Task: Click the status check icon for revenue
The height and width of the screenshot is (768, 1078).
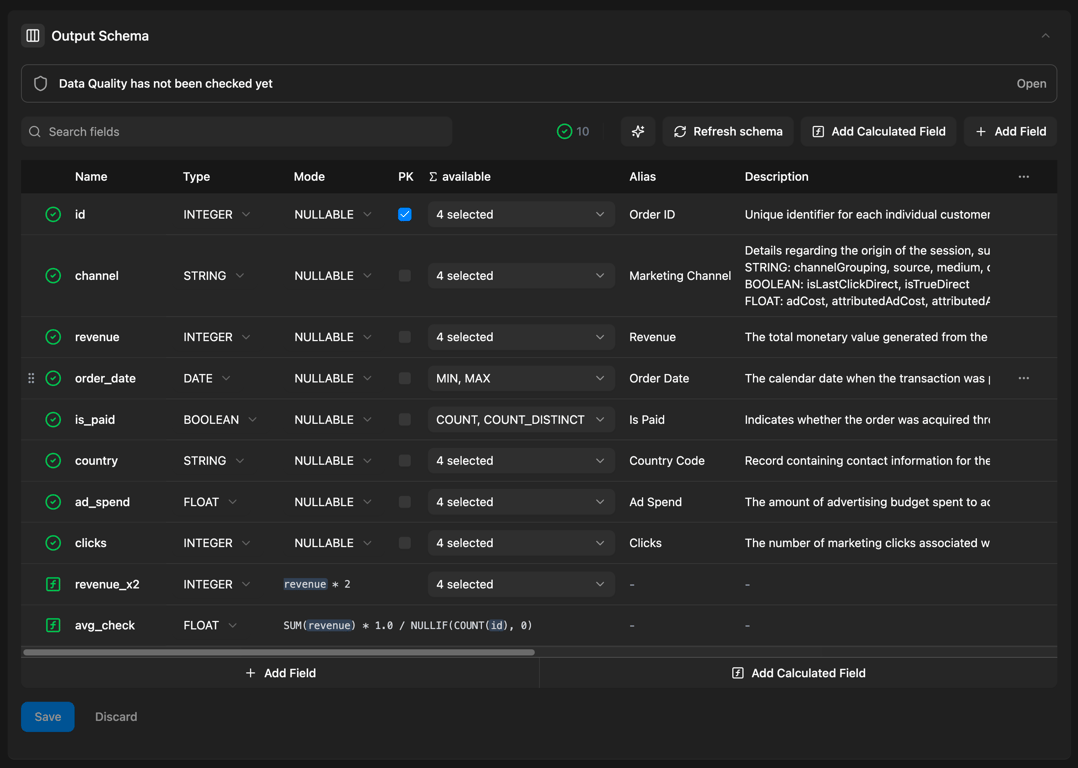Action: click(53, 337)
